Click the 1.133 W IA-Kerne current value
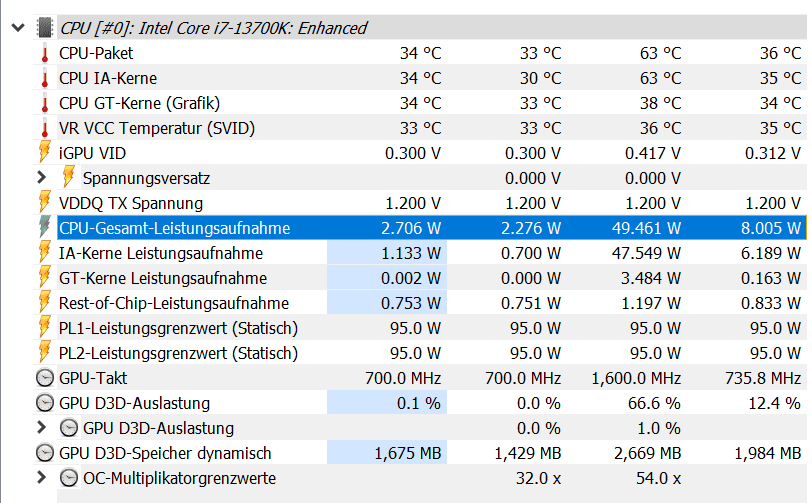 pos(411,253)
